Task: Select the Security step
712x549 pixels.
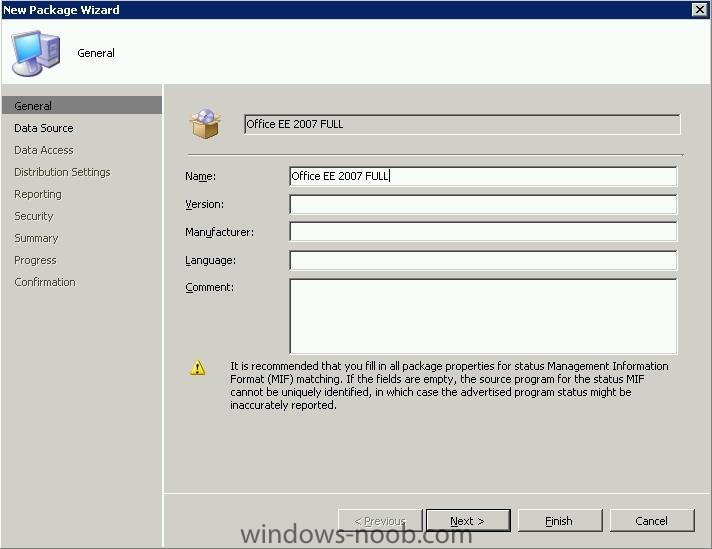Action: click(34, 216)
